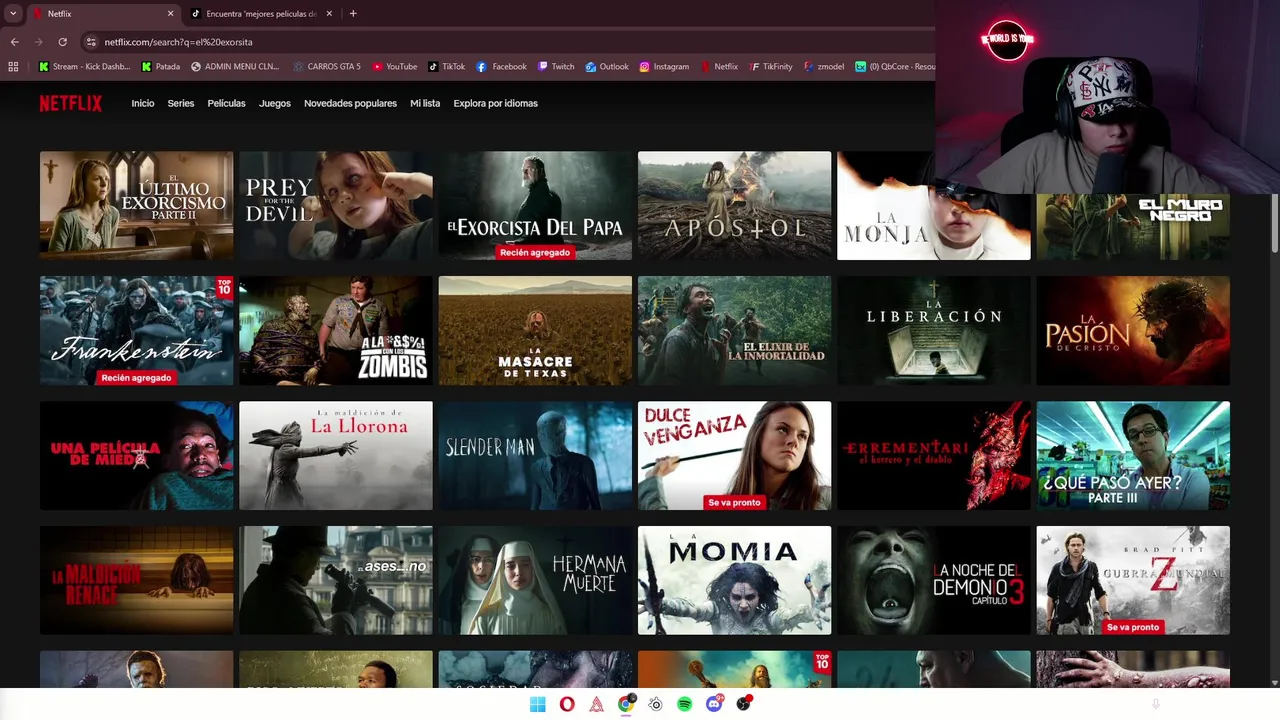Open the Apóstol title card
This screenshot has height=720, width=1280.
[x=734, y=205]
